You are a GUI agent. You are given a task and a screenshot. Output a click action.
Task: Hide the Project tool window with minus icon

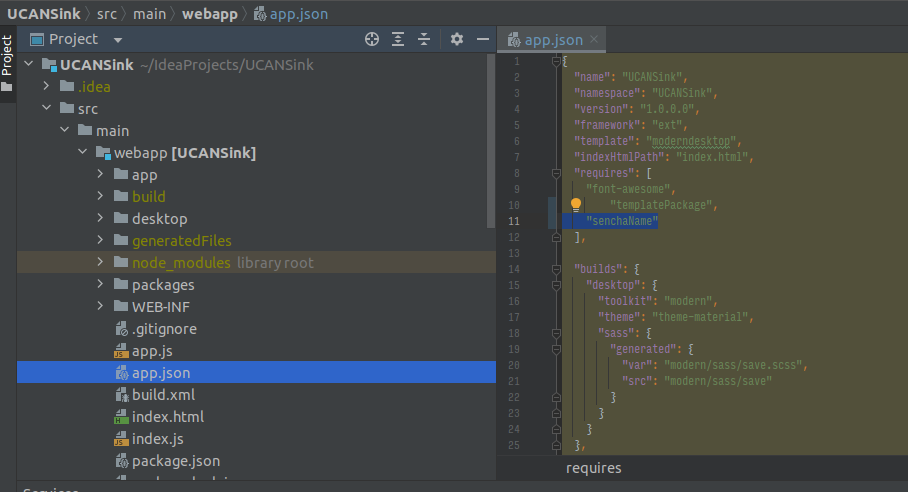pyautogui.click(x=483, y=39)
